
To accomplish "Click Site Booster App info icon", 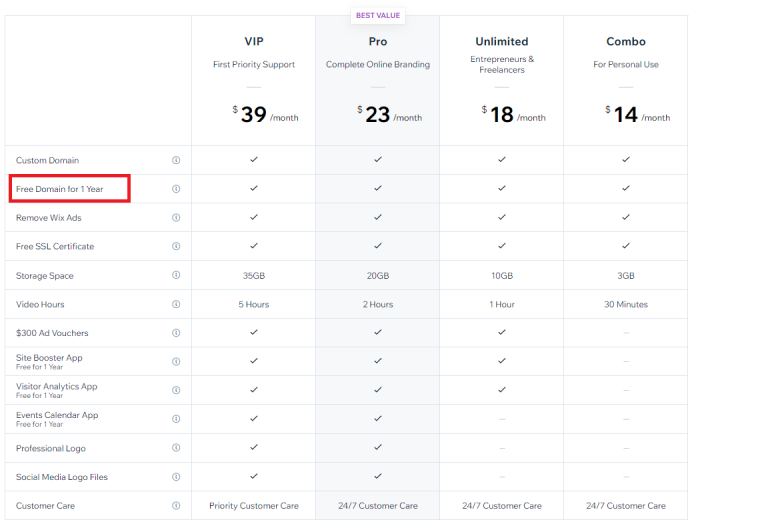I will click(x=176, y=362).
